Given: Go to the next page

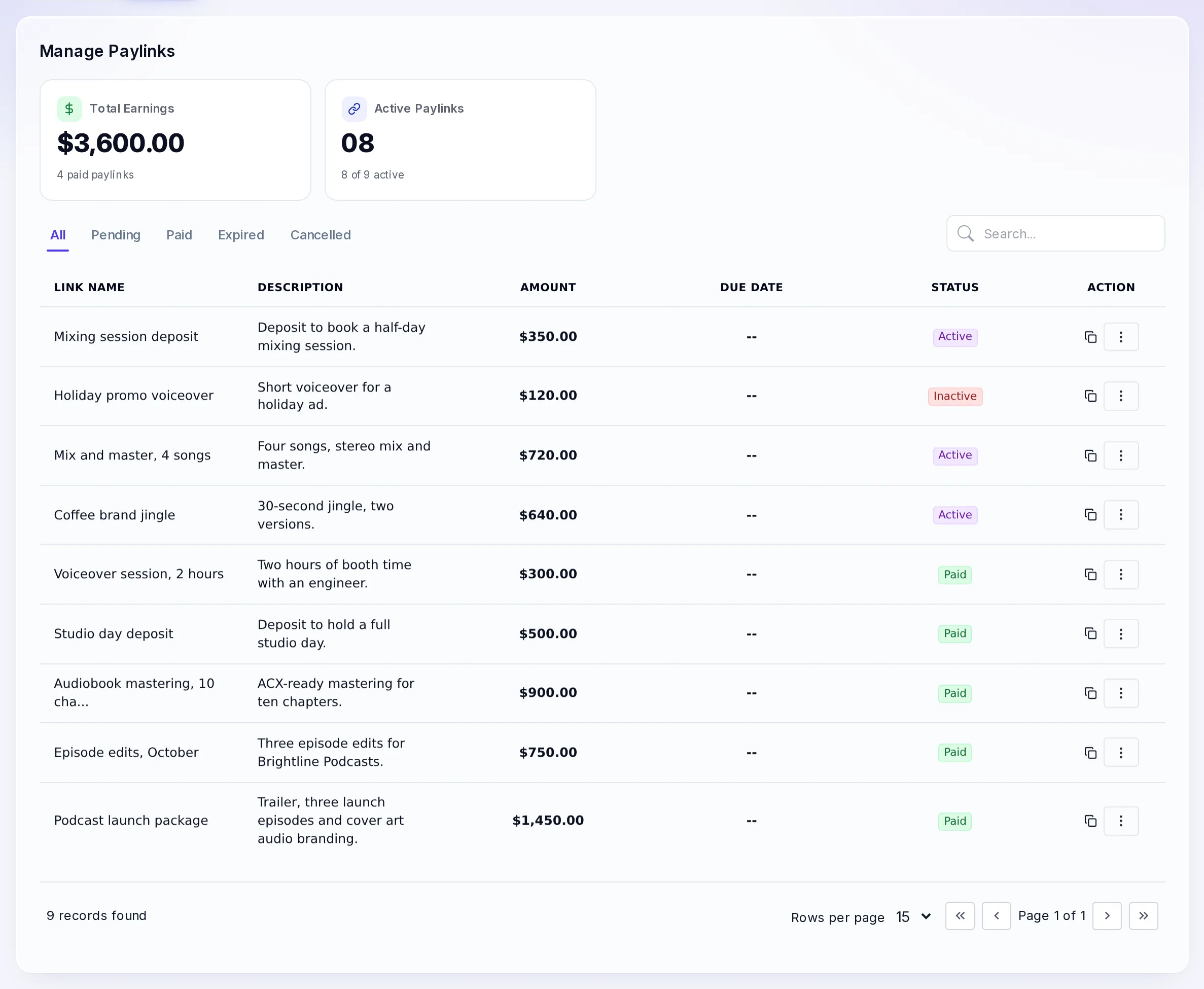Looking at the screenshot, I should tap(1107, 916).
